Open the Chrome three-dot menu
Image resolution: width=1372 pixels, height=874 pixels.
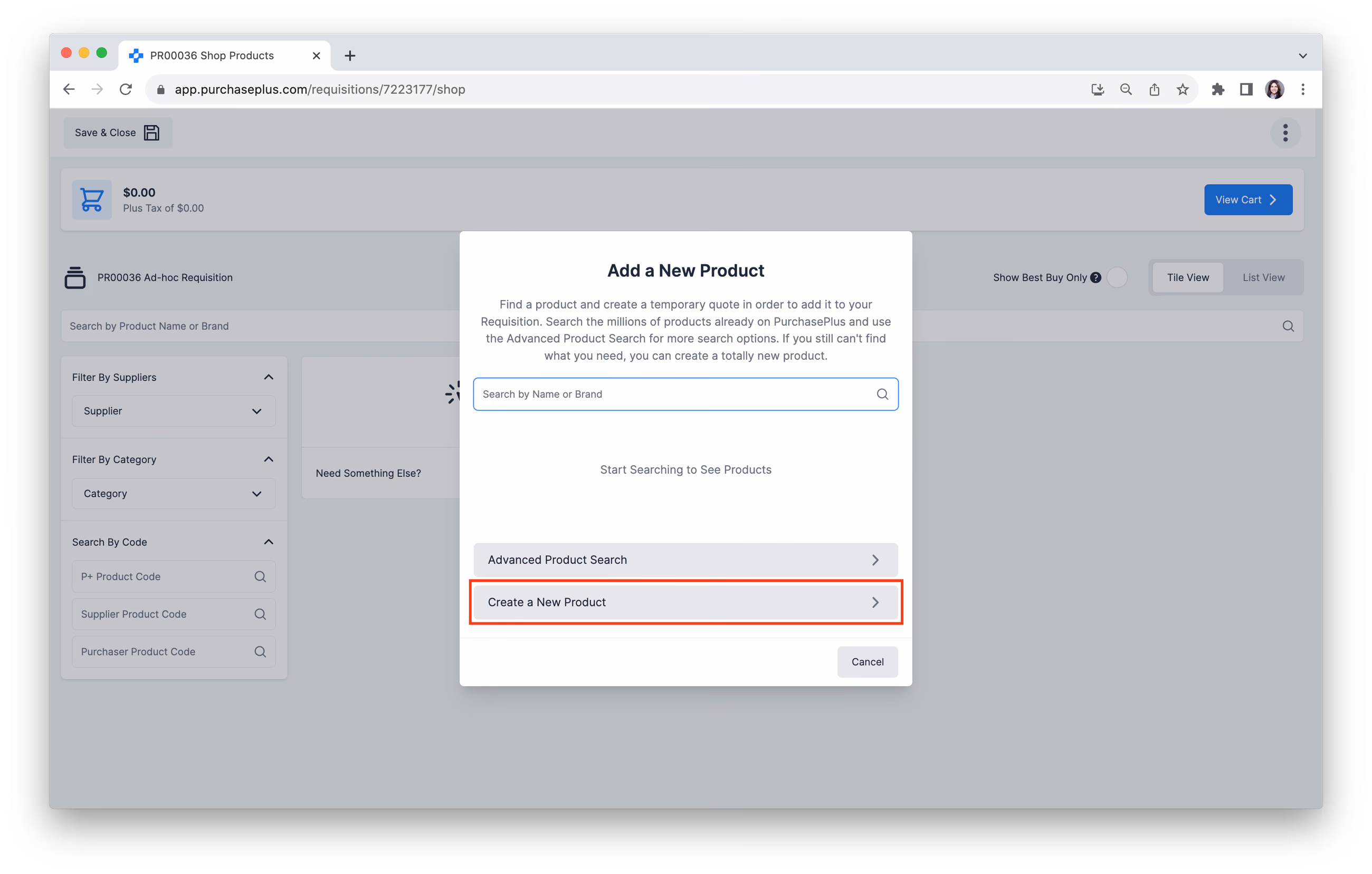(x=1303, y=89)
